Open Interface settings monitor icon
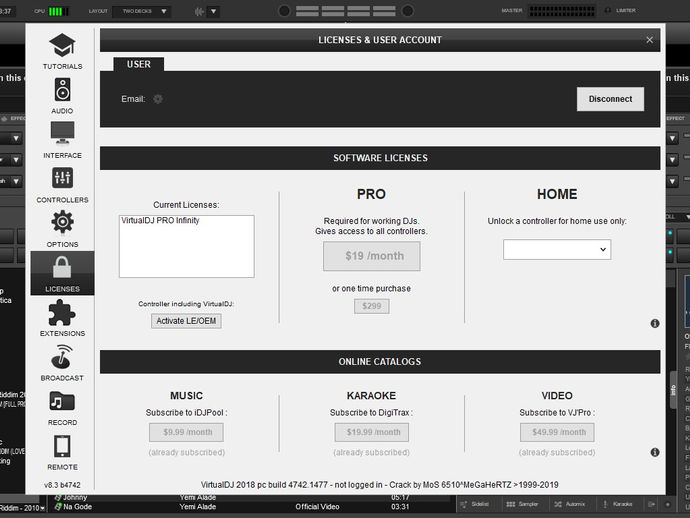690x518 pixels. pos(62,133)
